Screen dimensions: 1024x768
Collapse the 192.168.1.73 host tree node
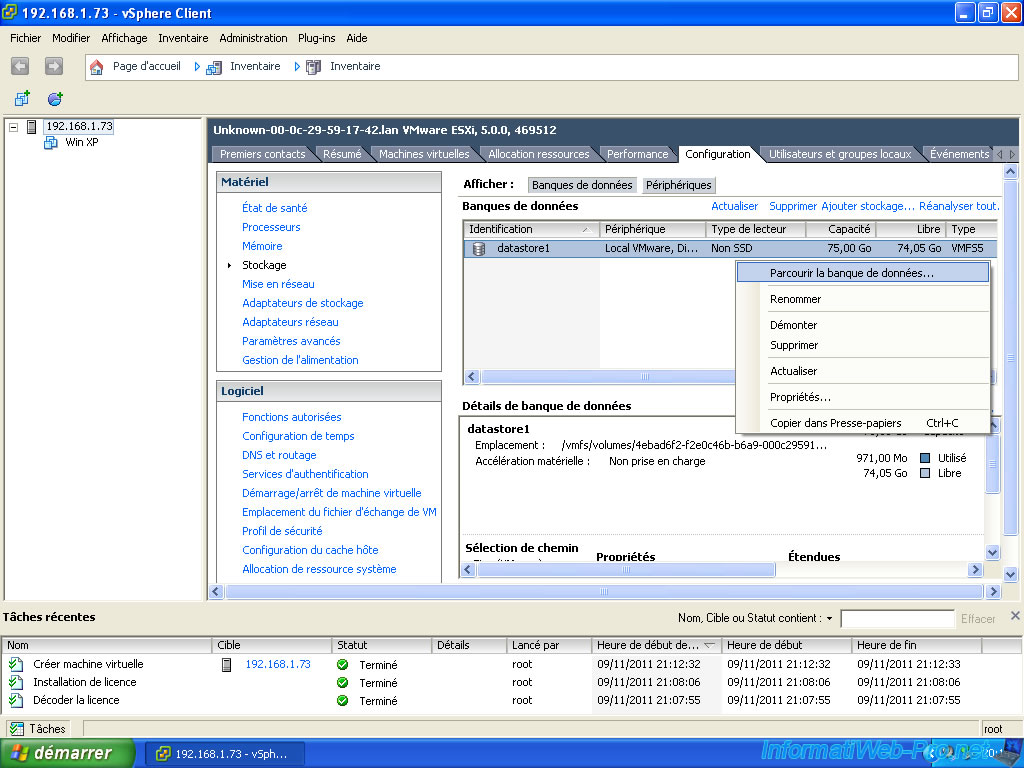click(x=14, y=127)
